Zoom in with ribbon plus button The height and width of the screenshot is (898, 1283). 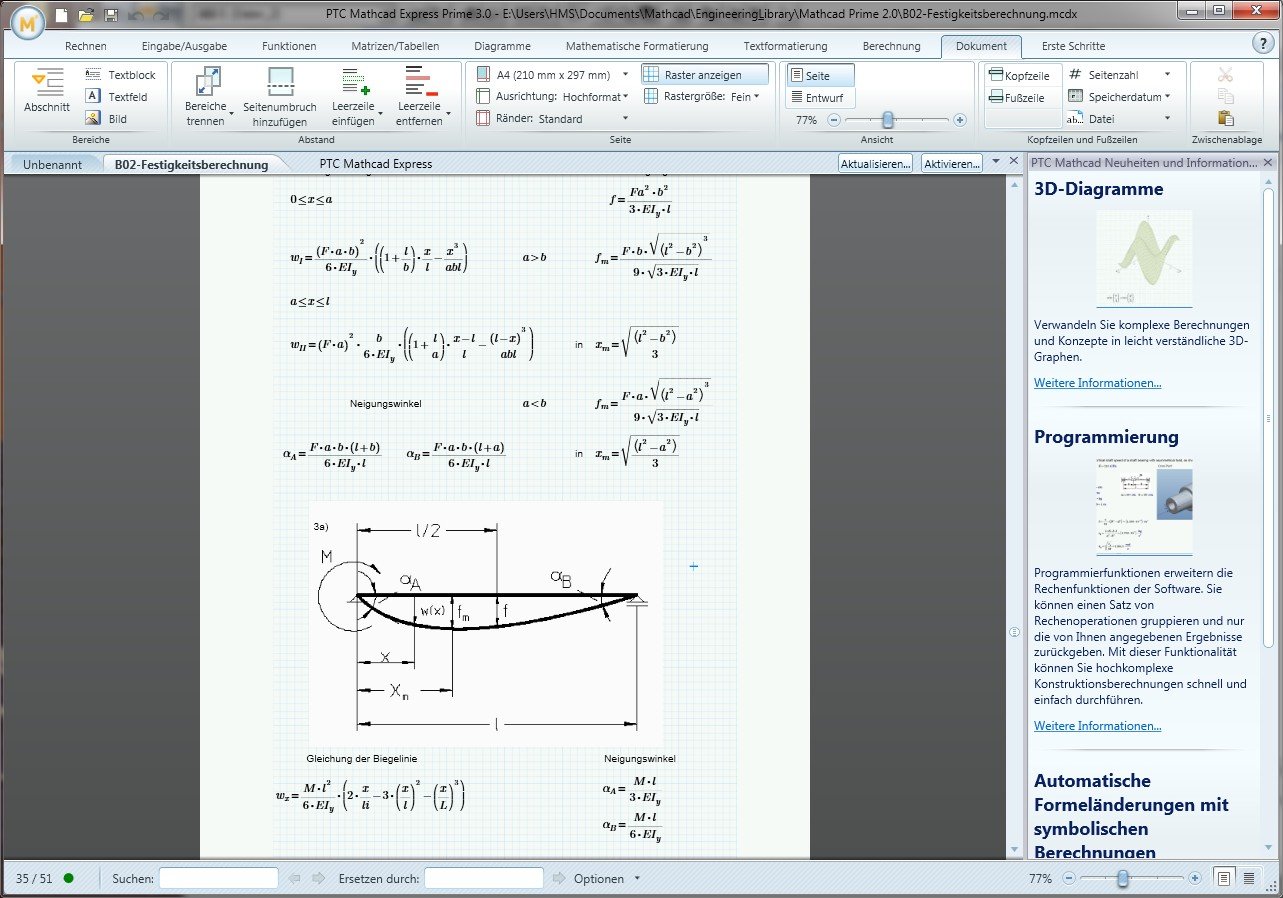[x=960, y=119]
